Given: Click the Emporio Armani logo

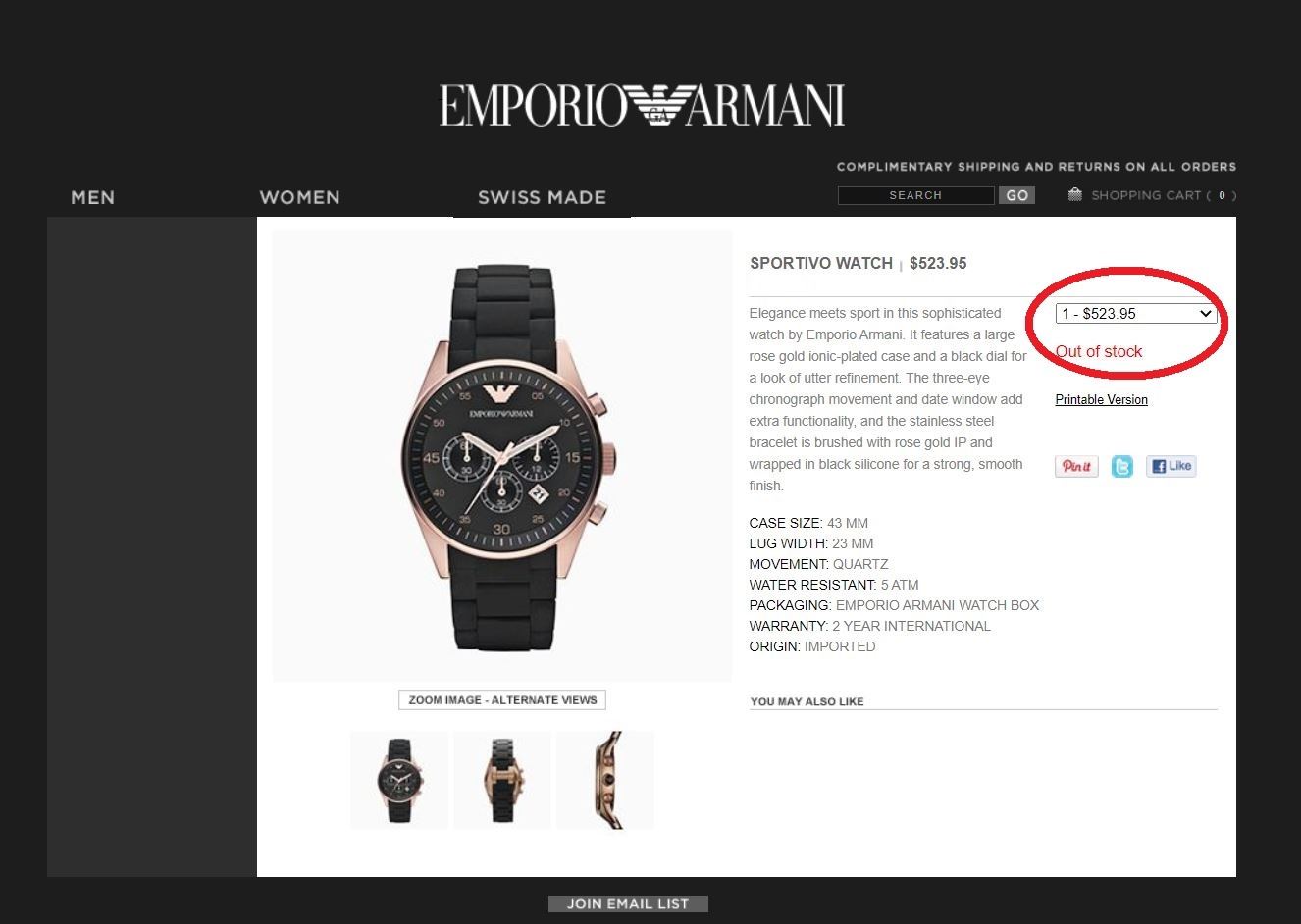Looking at the screenshot, I should [642, 105].
